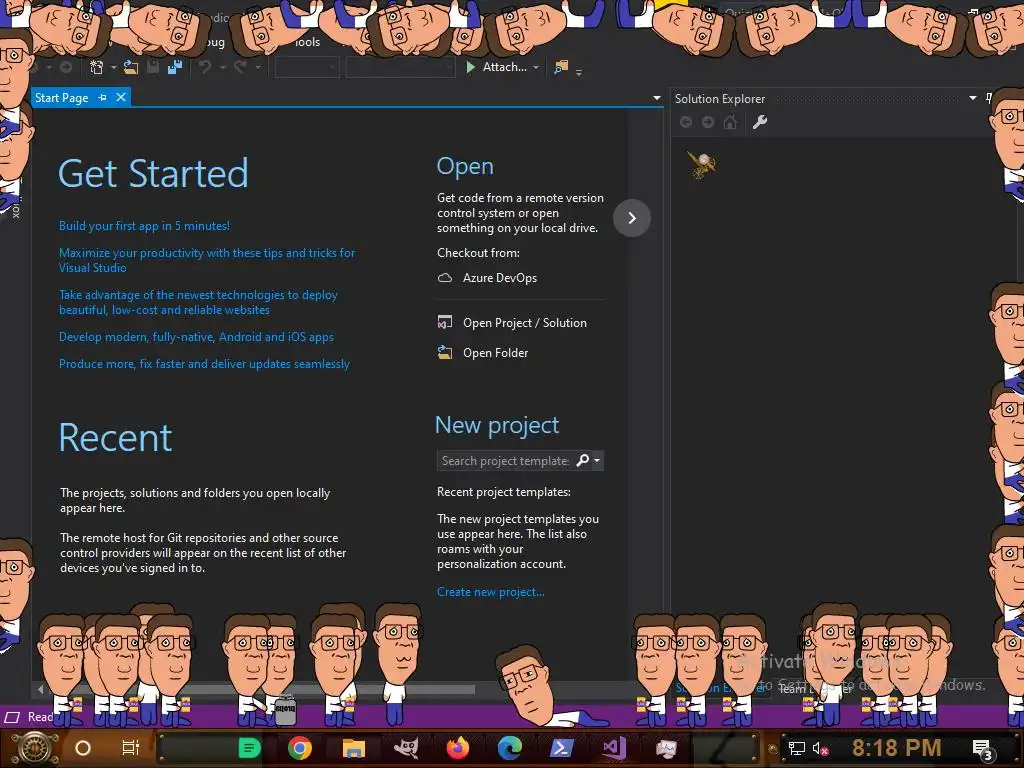Image resolution: width=1024 pixels, height=768 pixels.
Task: Click the Save All toolbar icon
Action: pos(175,67)
